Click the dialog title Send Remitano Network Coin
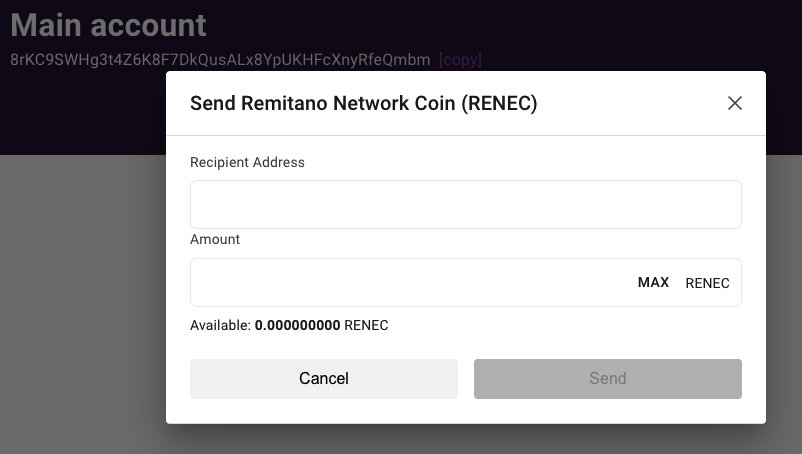This screenshot has height=454, width=802. pos(322,103)
